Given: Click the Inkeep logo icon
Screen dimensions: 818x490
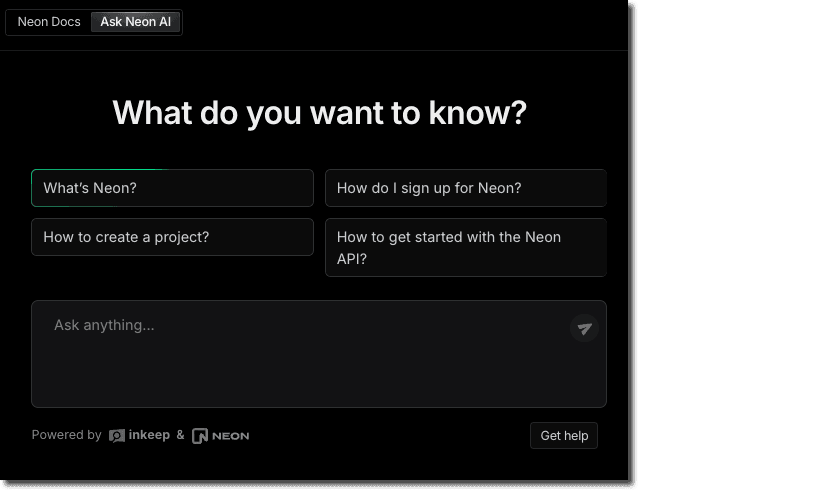Looking at the screenshot, I should pos(117,436).
